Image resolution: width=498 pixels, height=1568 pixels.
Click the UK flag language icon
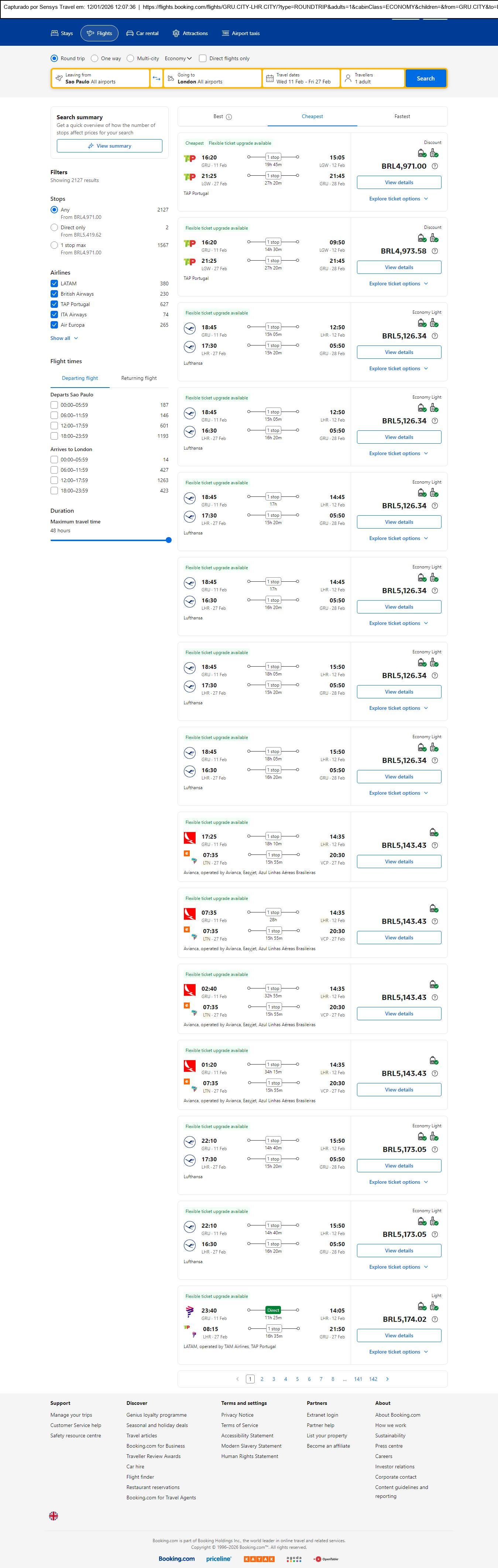click(x=54, y=1516)
